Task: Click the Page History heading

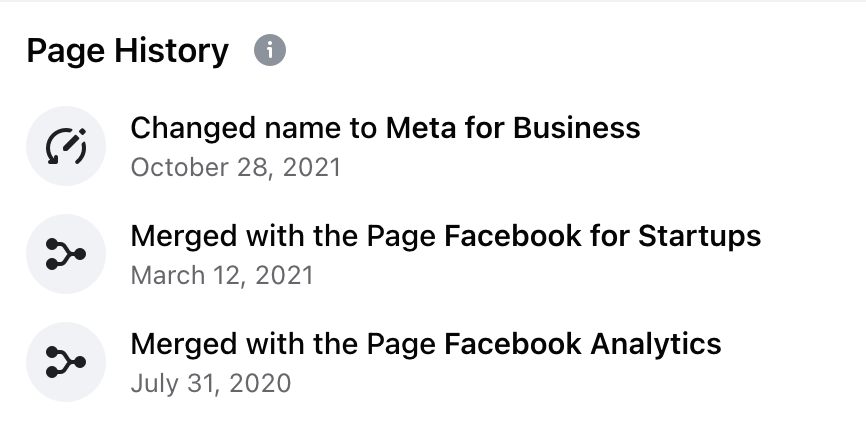Action: [x=128, y=51]
